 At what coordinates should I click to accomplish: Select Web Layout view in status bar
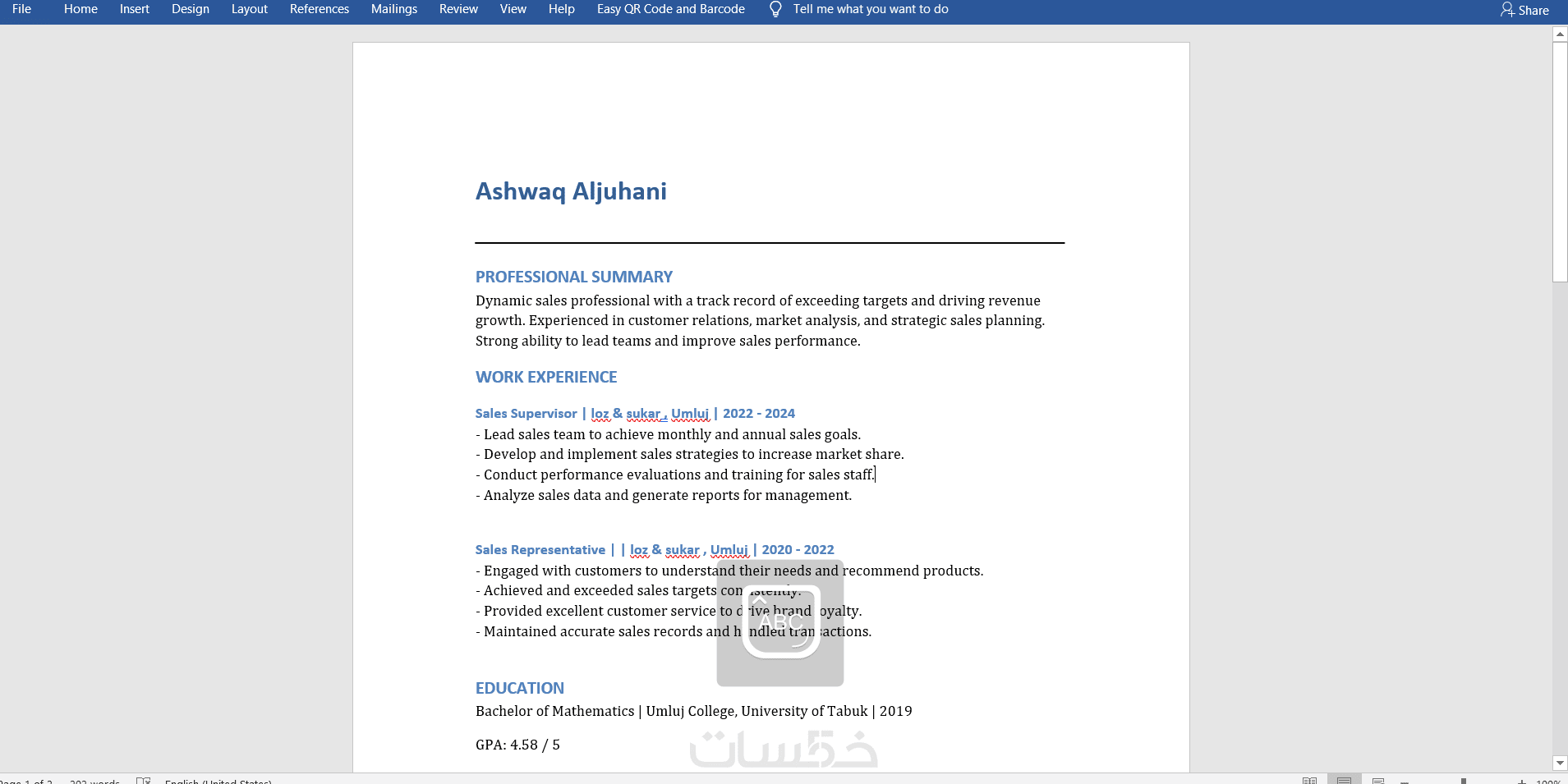tap(1378, 780)
